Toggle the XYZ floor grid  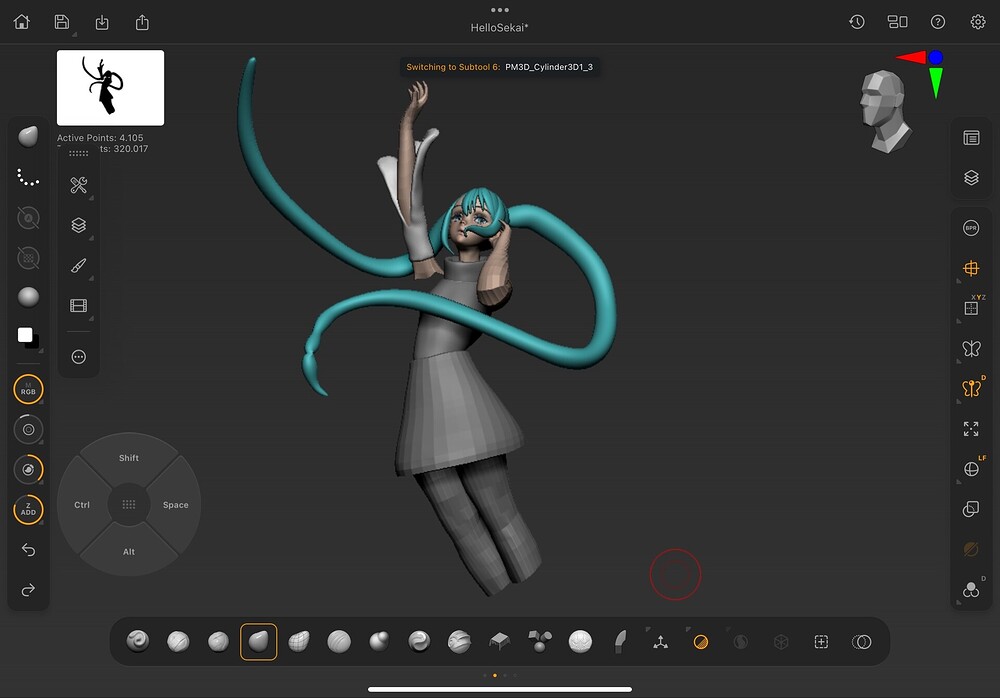click(971, 308)
